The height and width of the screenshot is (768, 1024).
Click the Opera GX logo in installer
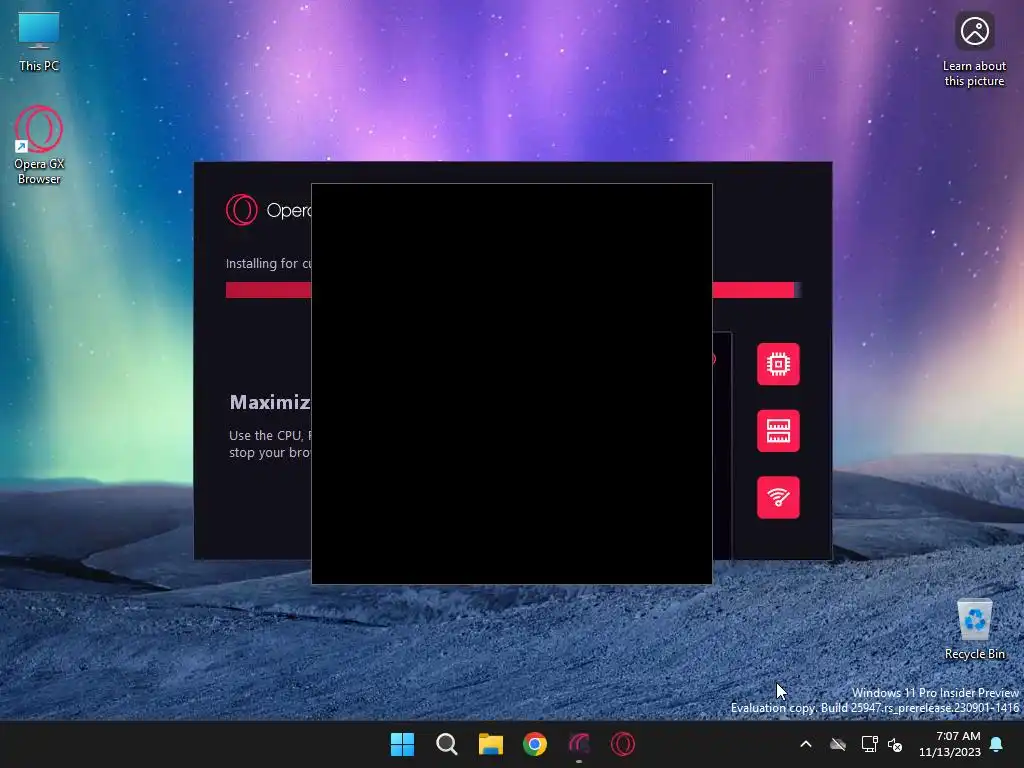[x=242, y=210]
